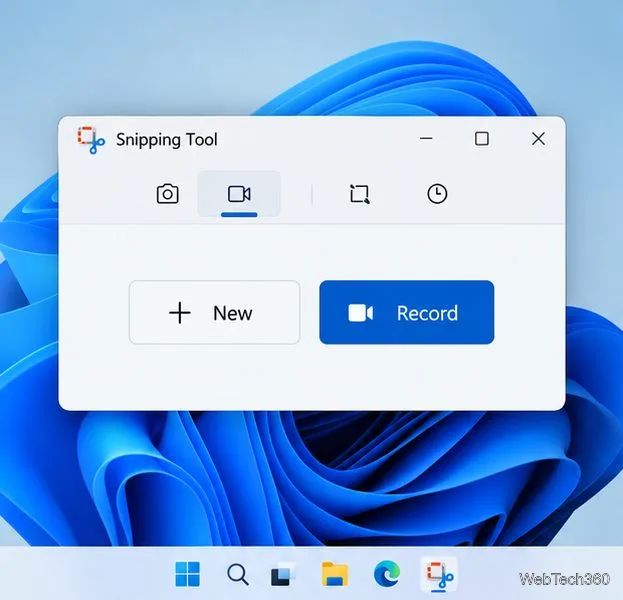Minimize the Snipping Tool window
This screenshot has width=623, height=600.
pyautogui.click(x=426, y=139)
